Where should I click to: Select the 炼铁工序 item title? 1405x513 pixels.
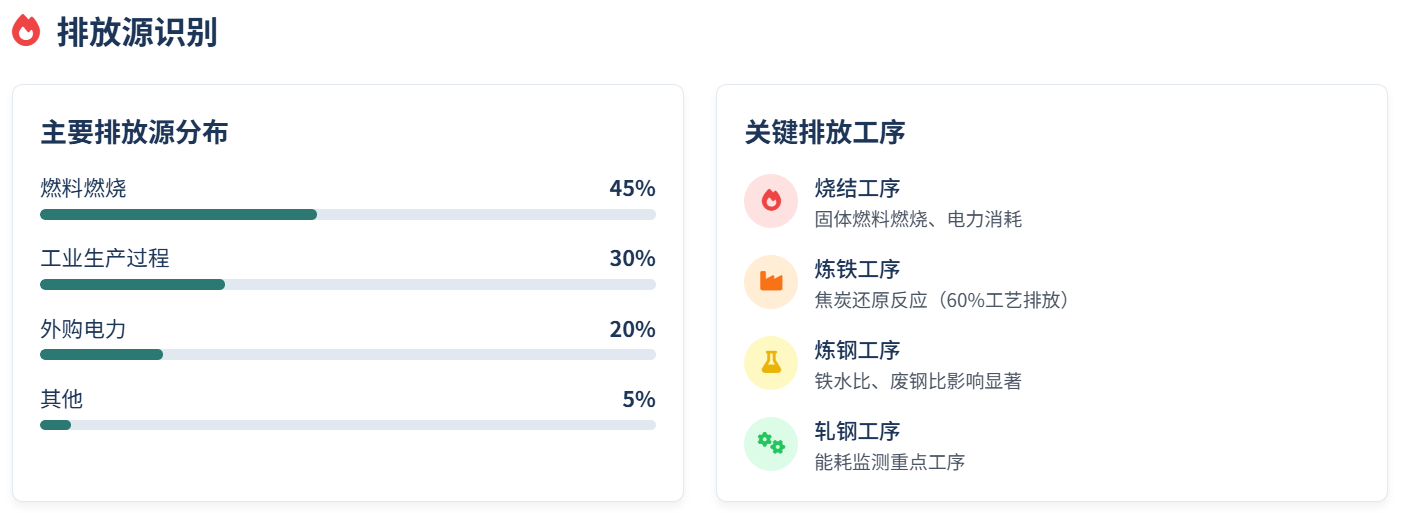point(857,269)
